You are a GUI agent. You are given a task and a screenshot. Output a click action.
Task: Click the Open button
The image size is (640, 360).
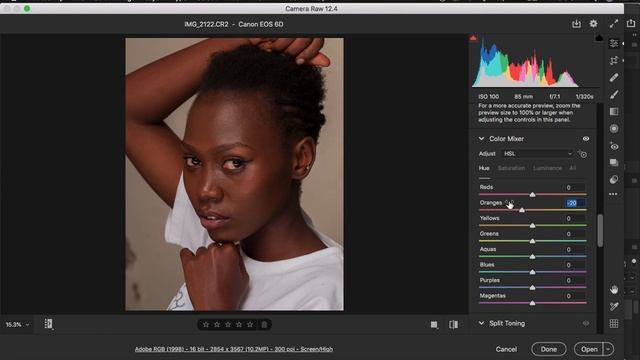point(589,349)
